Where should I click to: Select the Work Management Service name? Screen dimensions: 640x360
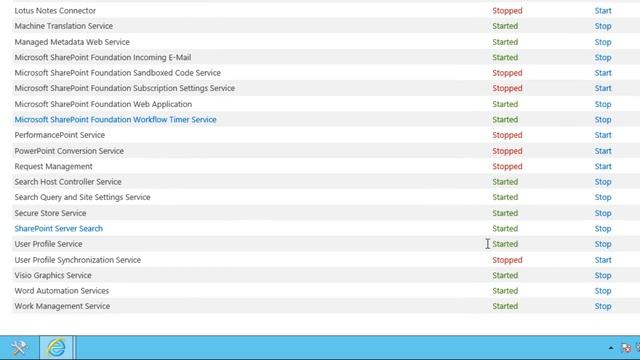pyautogui.click(x=62, y=306)
